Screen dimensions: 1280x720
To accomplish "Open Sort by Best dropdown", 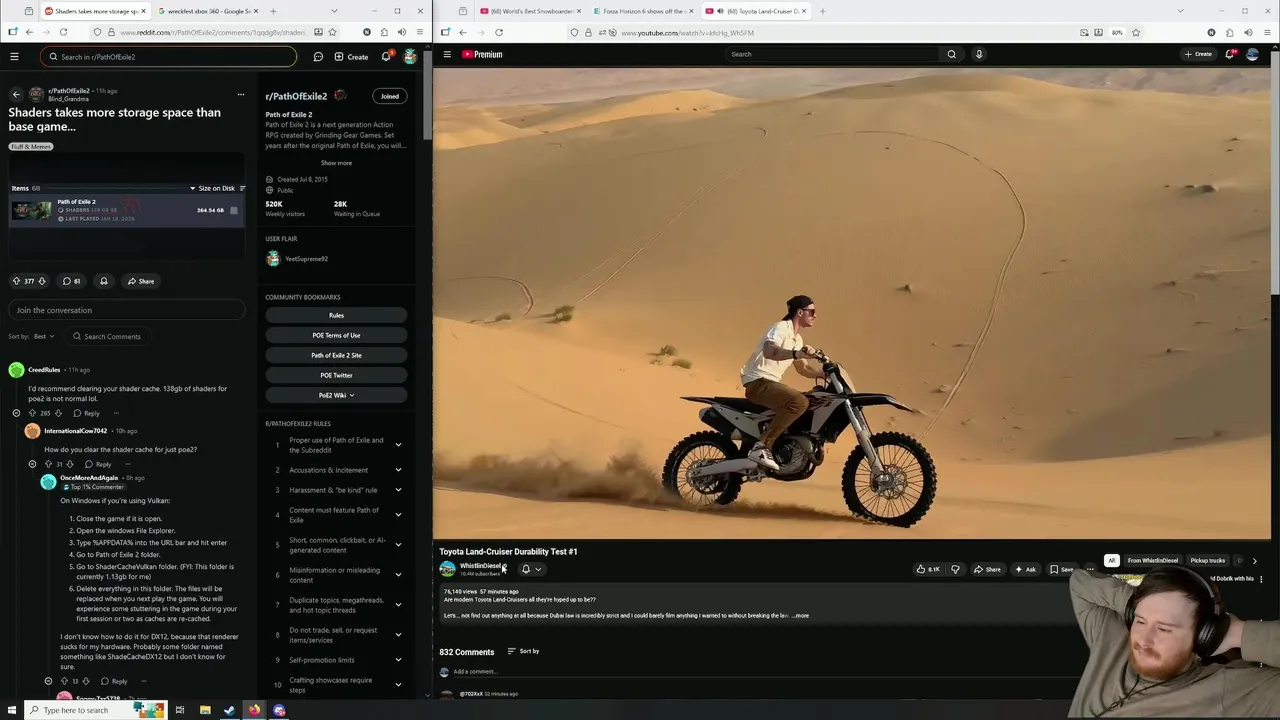I will tap(44, 336).
